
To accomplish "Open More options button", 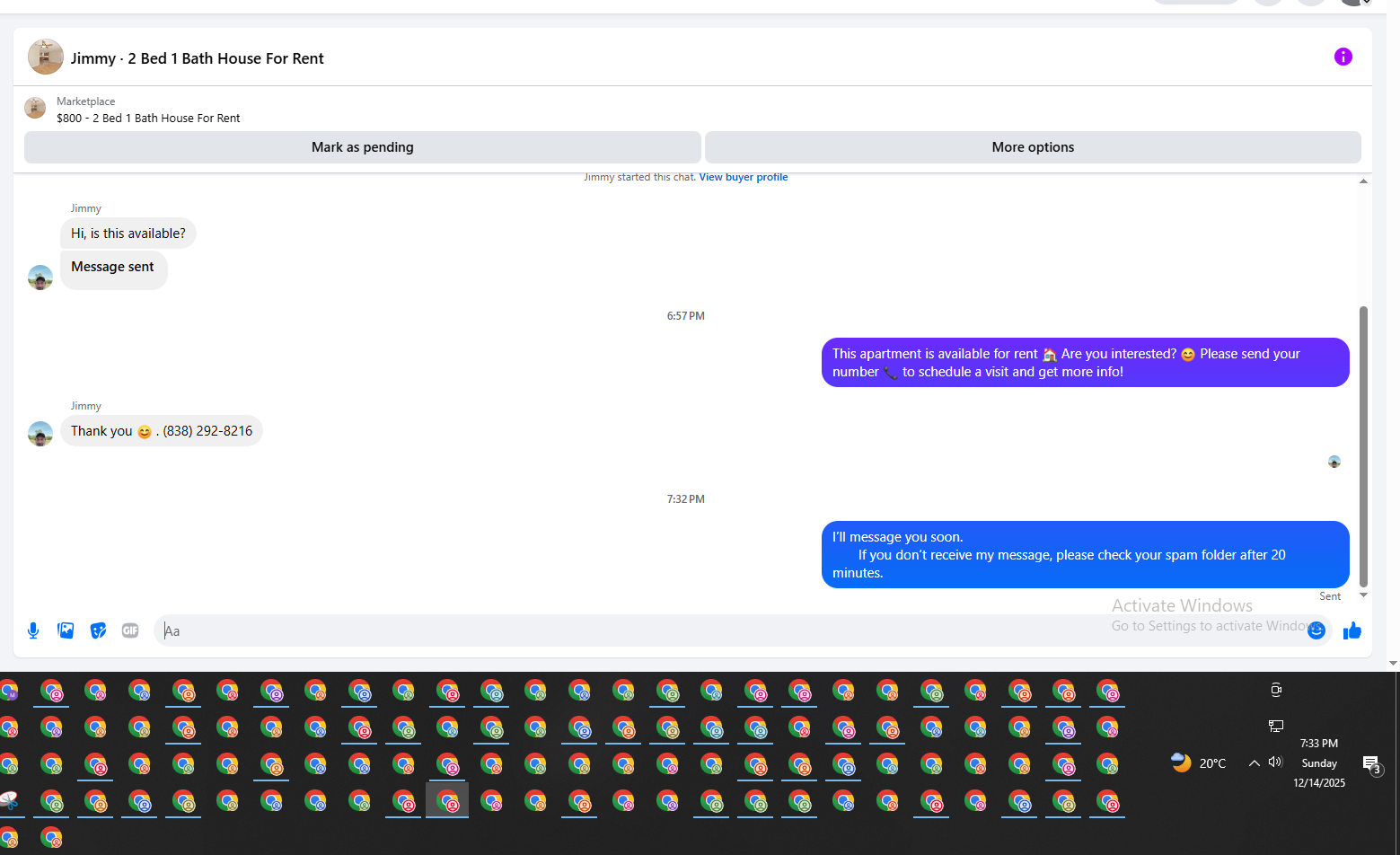I will click(1033, 147).
